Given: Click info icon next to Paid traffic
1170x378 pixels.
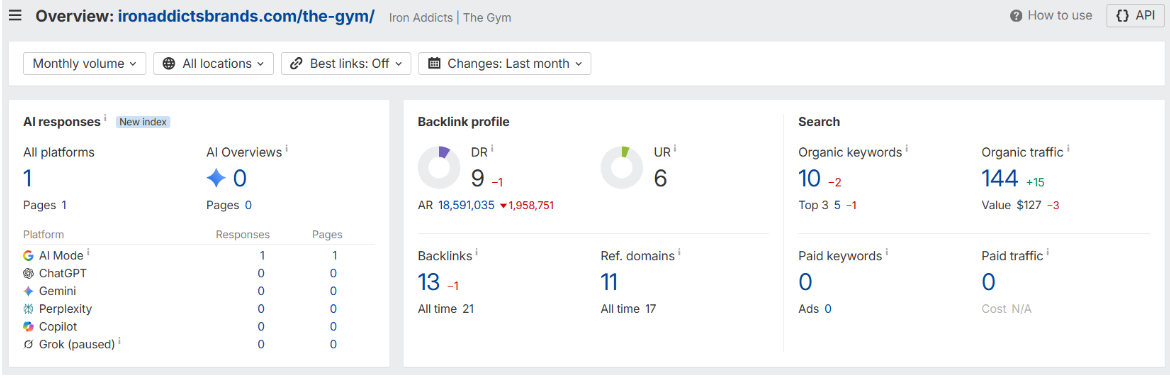Looking at the screenshot, I should 1048,253.
